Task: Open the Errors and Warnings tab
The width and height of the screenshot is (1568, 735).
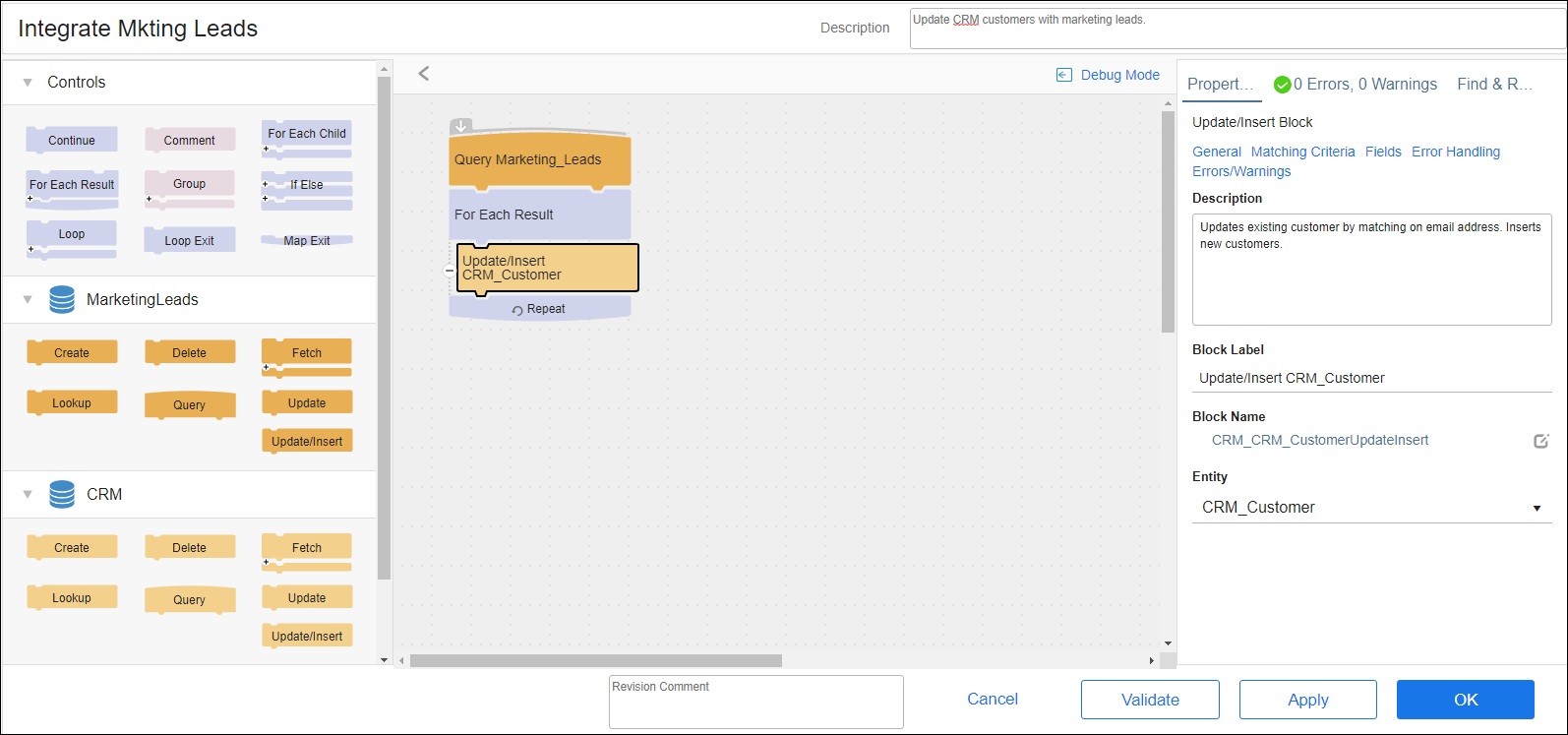Action: click(1355, 85)
